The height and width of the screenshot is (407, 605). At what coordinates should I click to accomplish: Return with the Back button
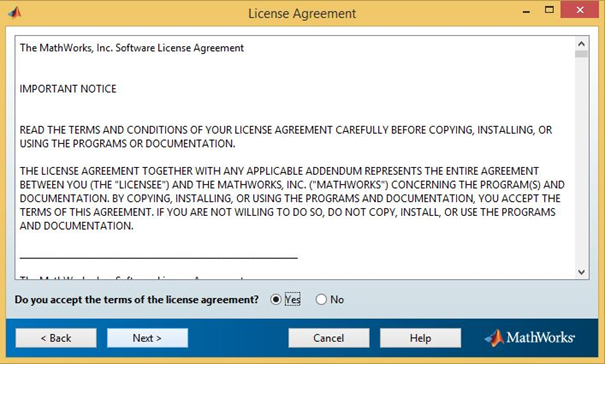point(56,338)
